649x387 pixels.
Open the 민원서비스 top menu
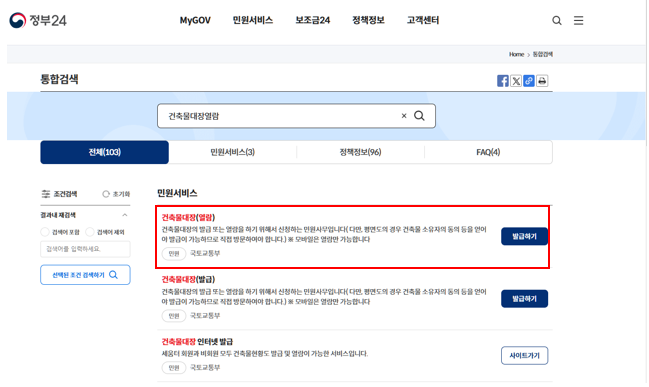(252, 20)
